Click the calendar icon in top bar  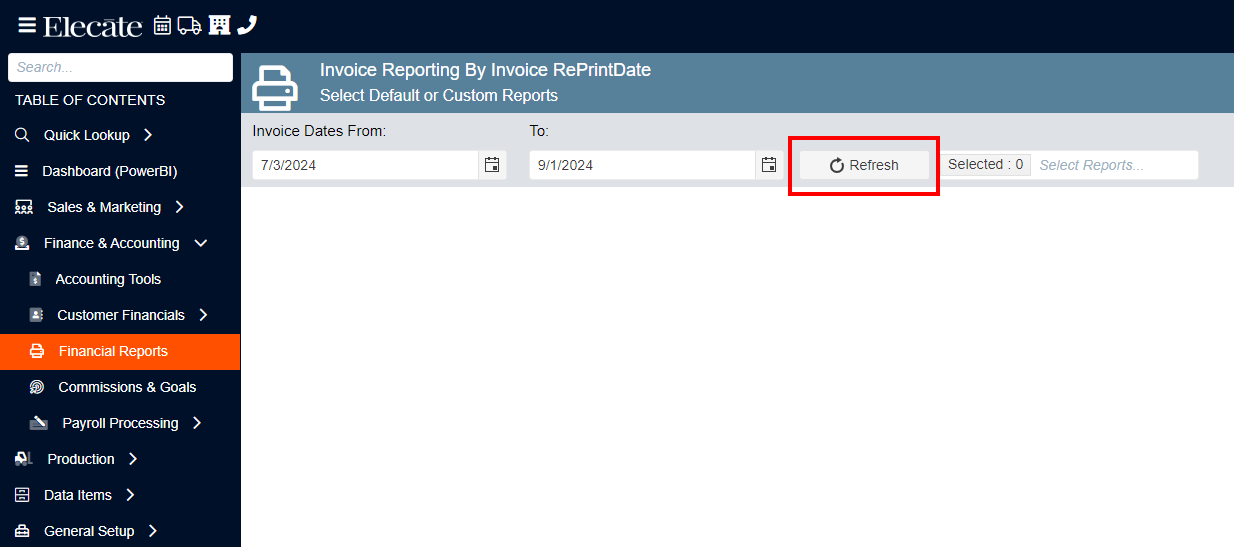point(162,25)
